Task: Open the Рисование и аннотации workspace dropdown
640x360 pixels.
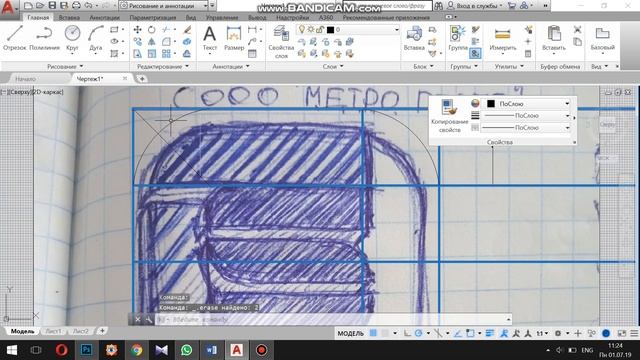Action: (x=164, y=6)
